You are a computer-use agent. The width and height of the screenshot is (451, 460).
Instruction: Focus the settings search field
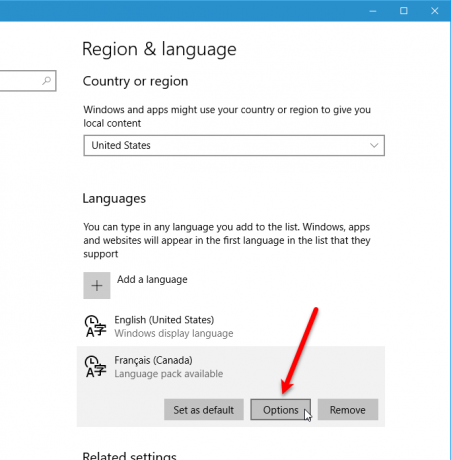(27, 80)
